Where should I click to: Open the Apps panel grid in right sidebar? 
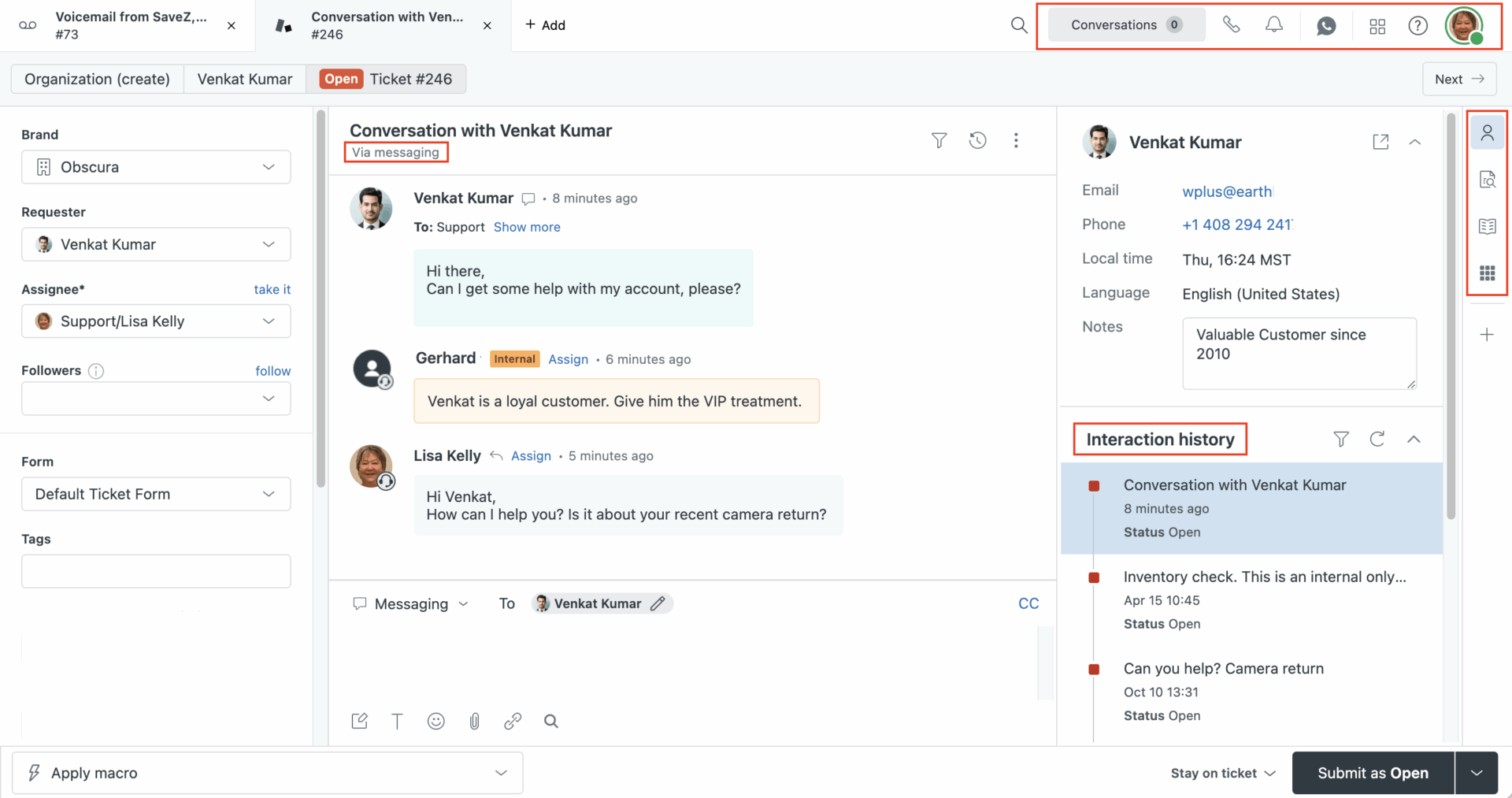1488,273
